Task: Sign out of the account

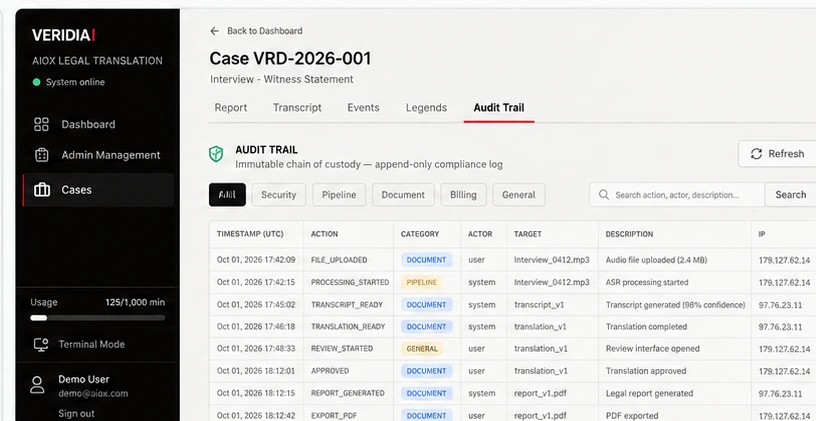Action: pyautogui.click(x=76, y=414)
